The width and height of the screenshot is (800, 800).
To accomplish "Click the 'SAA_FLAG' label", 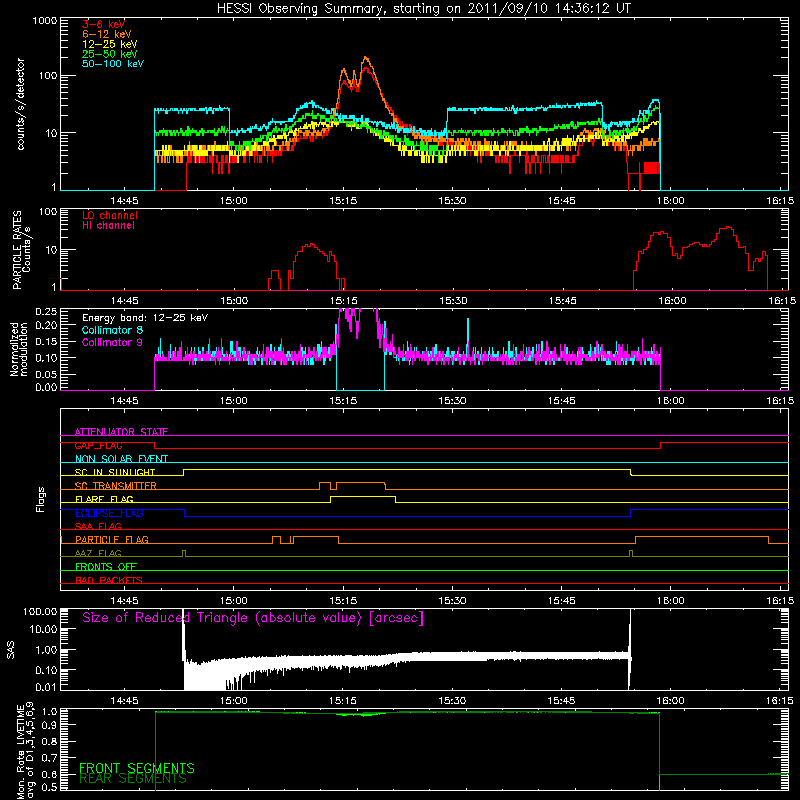I will point(98,526).
